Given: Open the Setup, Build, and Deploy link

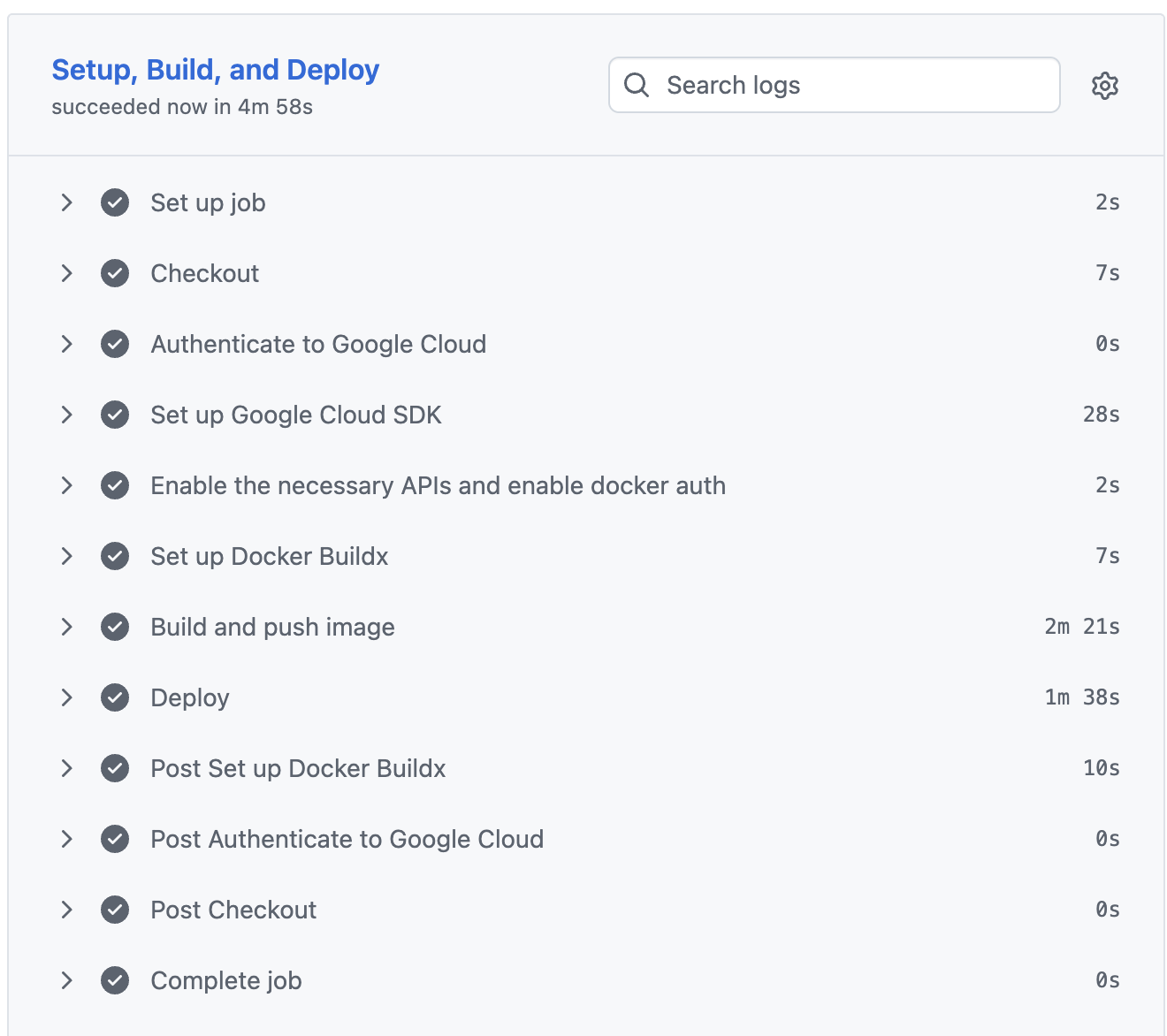Looking at the screenshot, I should pyautogui.click(x=215, y=70).
